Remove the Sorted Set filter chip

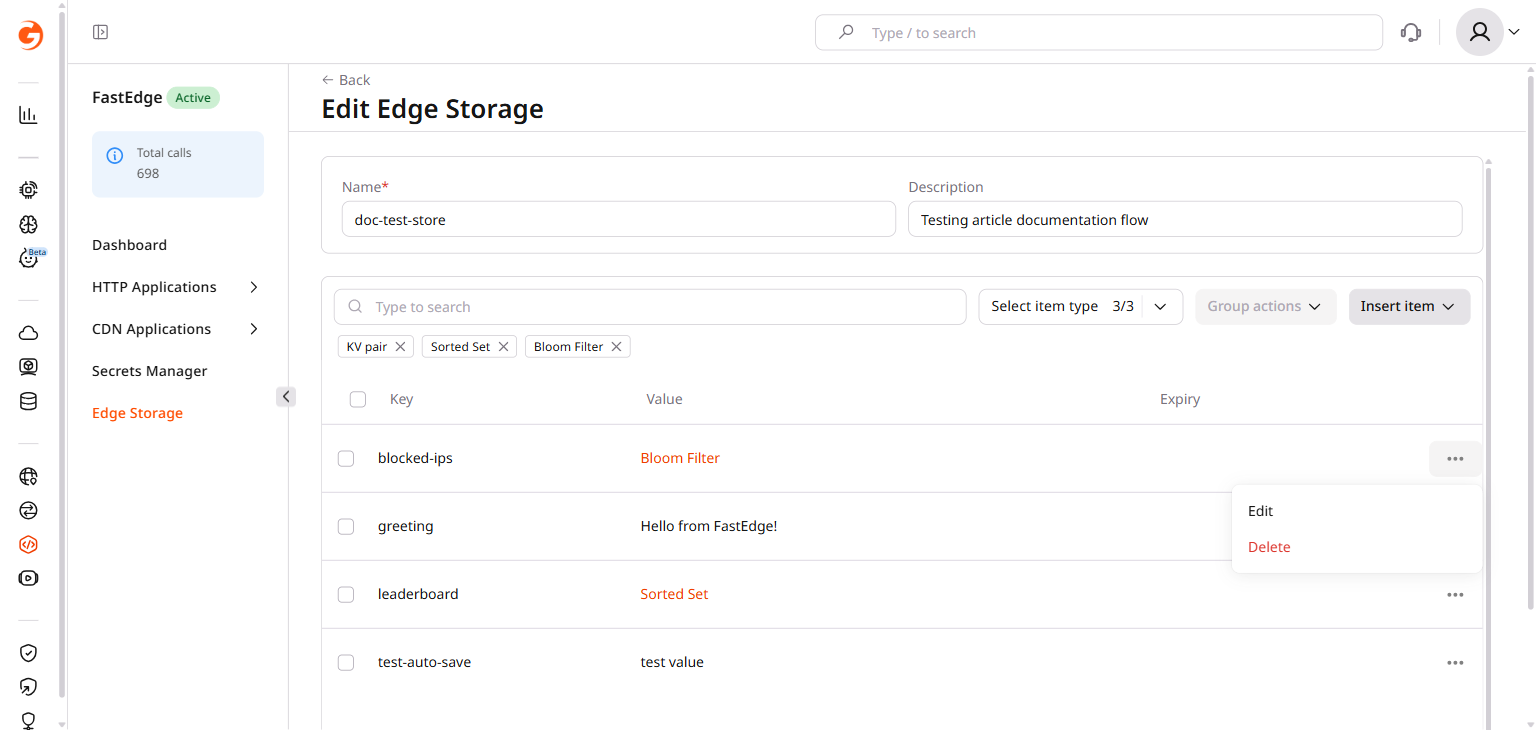pyautogui.click(x=503, y=347)
